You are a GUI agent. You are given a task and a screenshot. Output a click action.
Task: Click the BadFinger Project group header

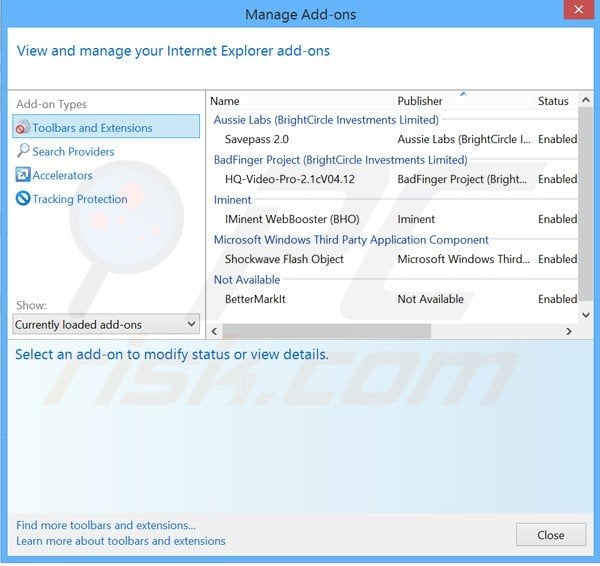pyautogui.click(x=341, y=160)
